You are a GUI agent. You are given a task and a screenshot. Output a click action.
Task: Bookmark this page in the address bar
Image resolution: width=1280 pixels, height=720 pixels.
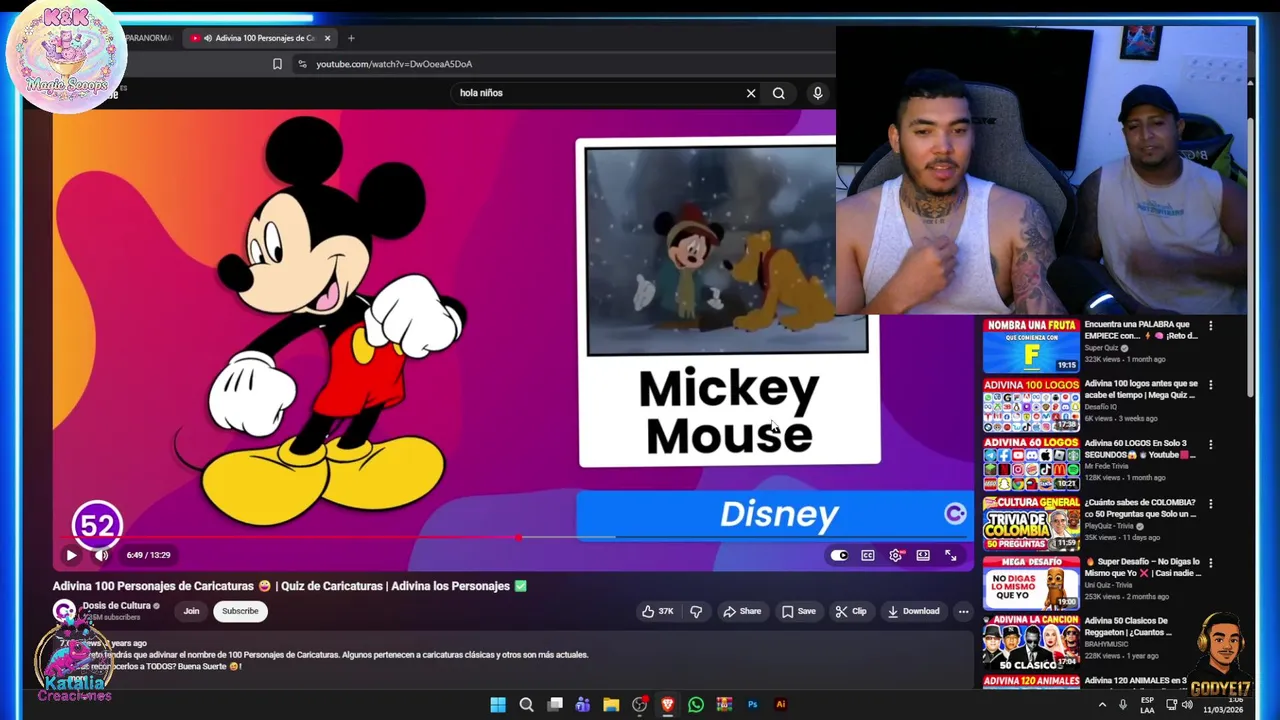277,64
